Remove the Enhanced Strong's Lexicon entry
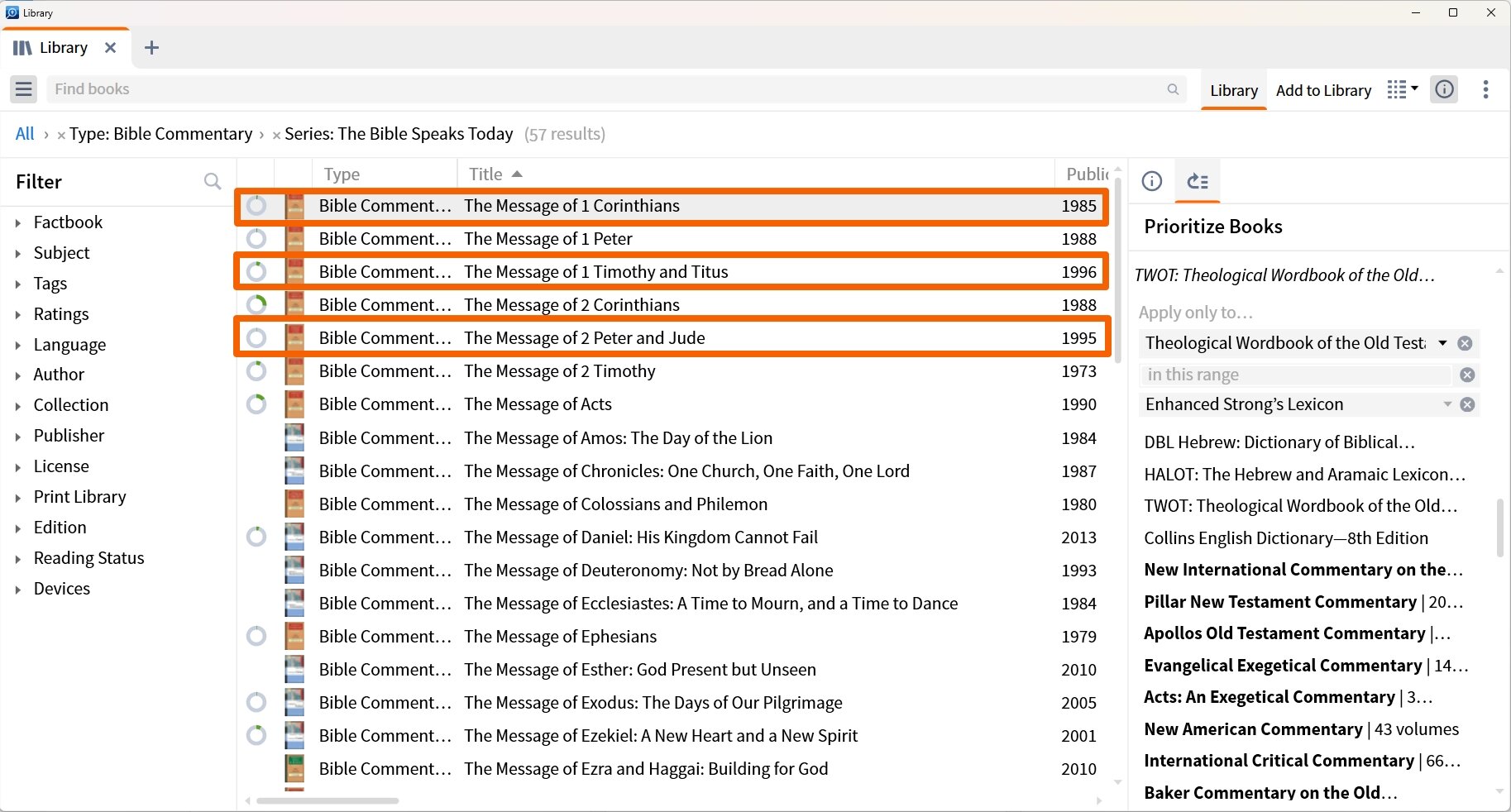 (x=1467, y=404)
